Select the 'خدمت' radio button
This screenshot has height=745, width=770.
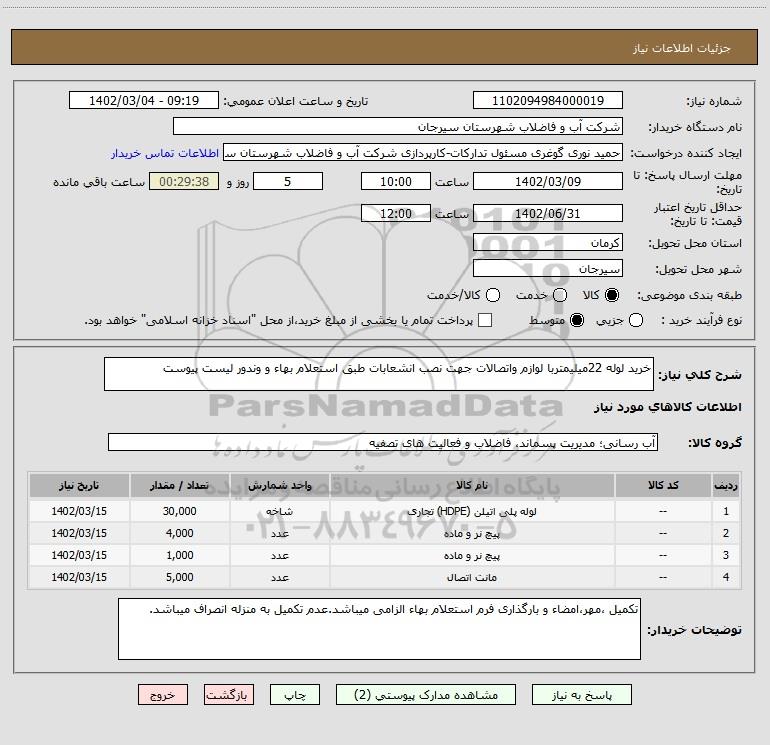click(x=560, y=295)
